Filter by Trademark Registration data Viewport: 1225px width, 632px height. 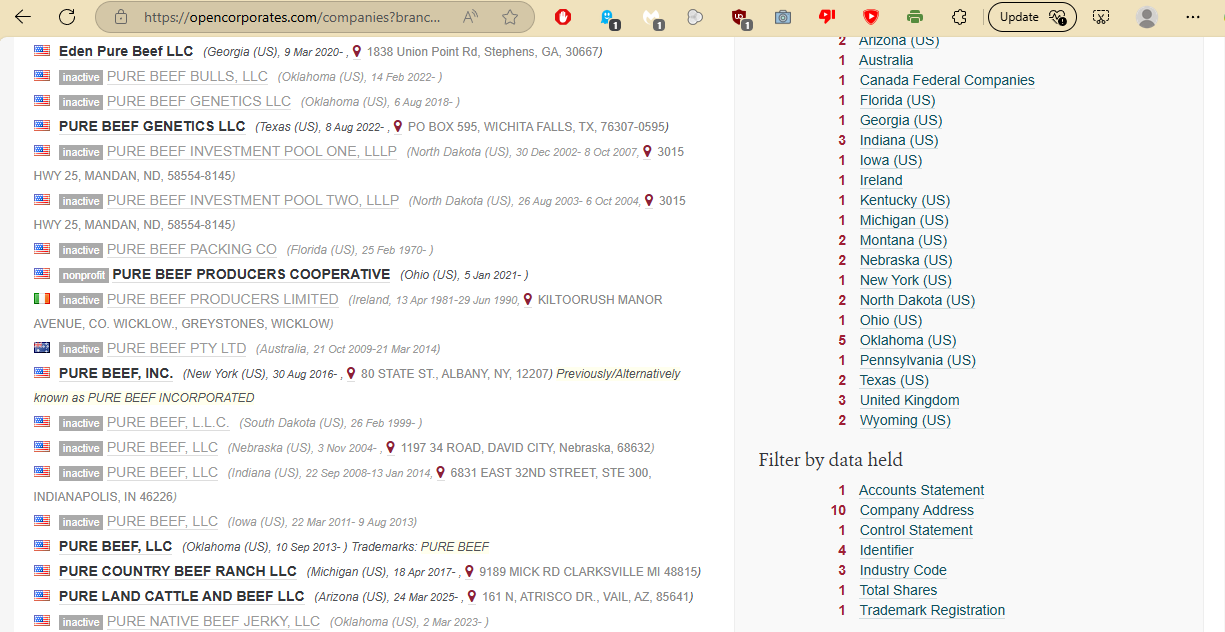pos(932,610)
